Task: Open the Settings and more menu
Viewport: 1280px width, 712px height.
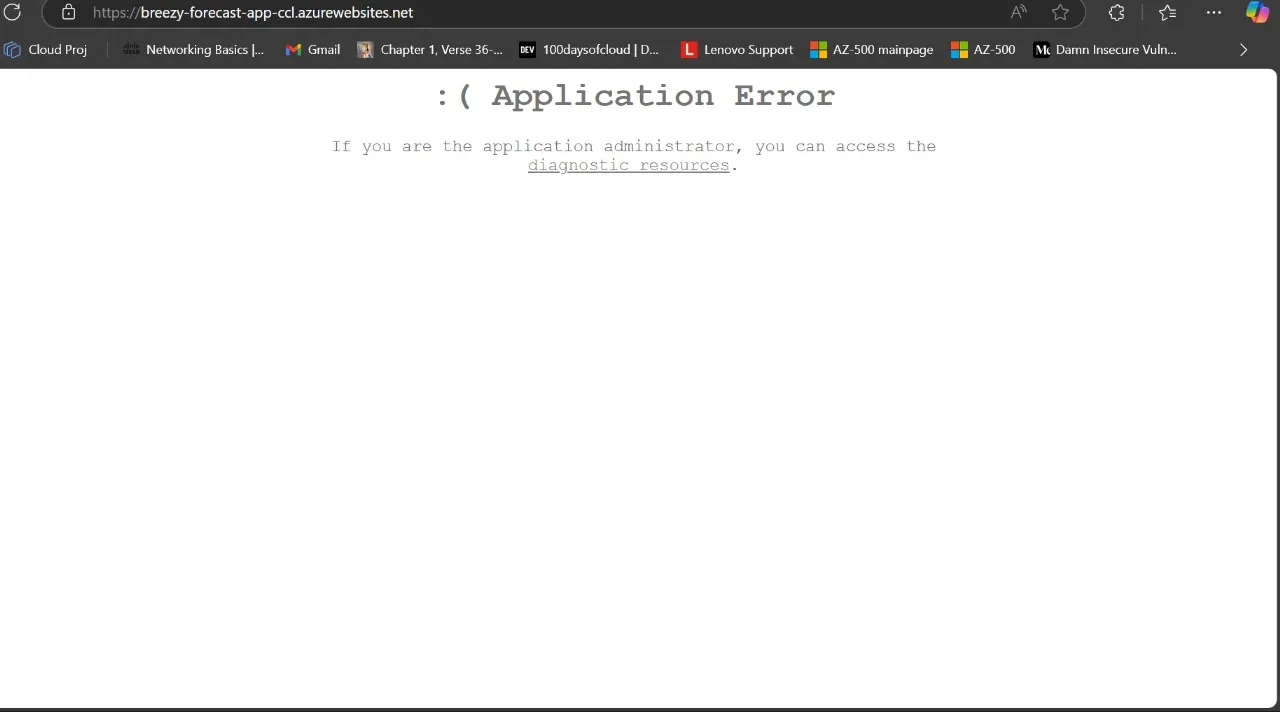Action: [1213, 12]
